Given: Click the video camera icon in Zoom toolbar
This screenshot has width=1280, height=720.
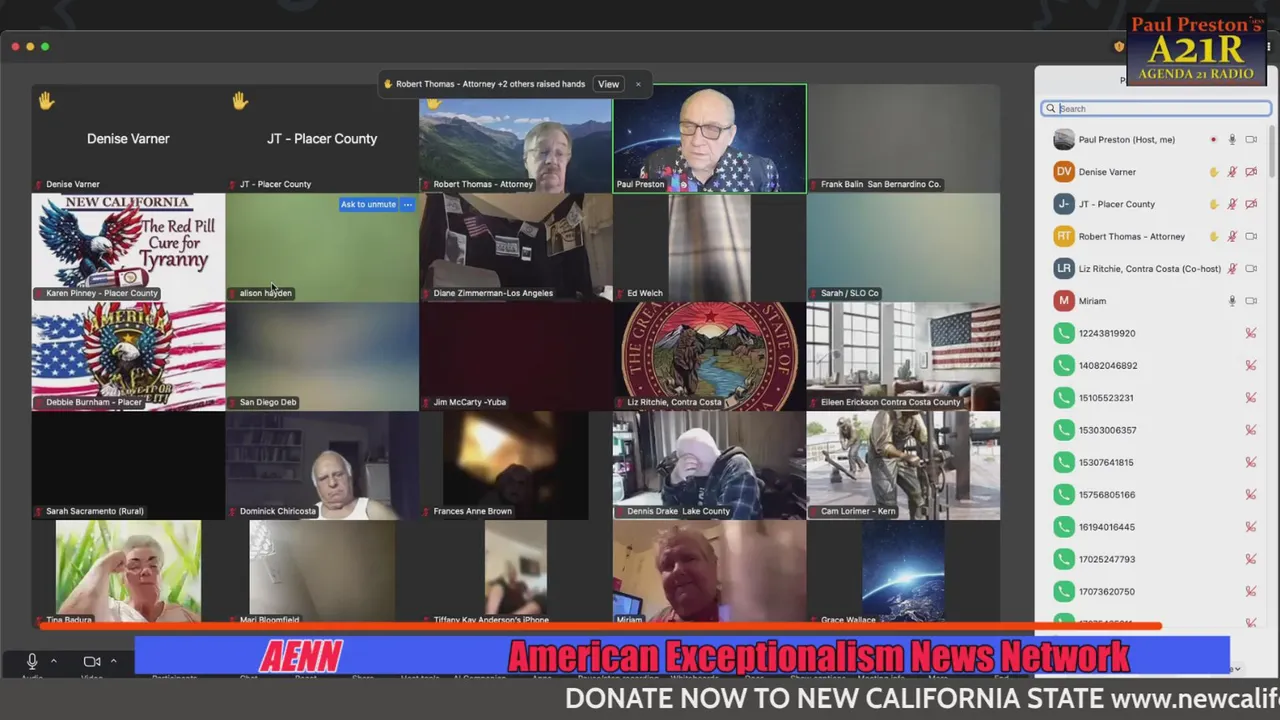Looking at the screenshot, I should pyautogui.click(x=92, y=661).
